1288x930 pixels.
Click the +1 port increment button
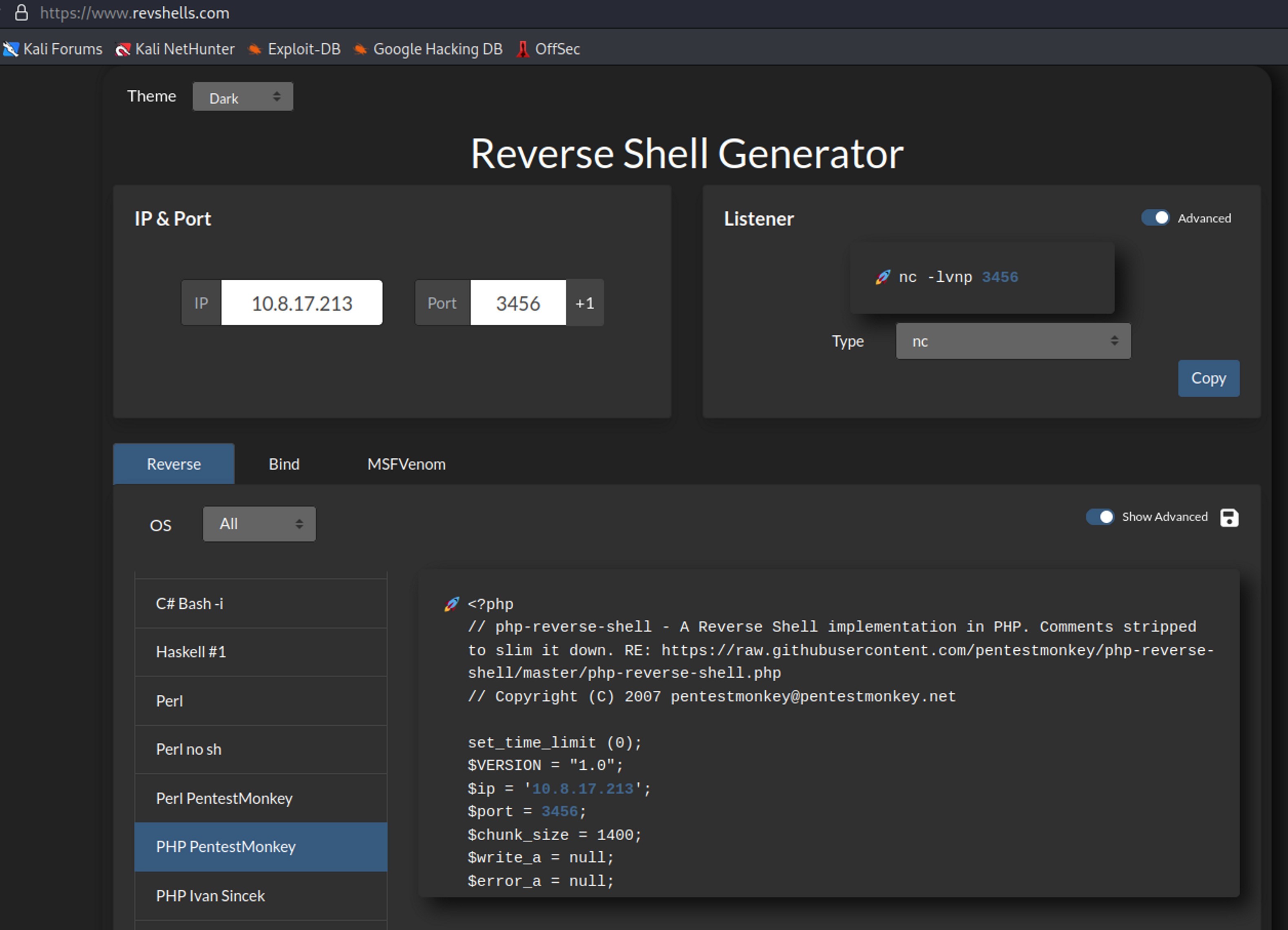[x=584, y=303]
